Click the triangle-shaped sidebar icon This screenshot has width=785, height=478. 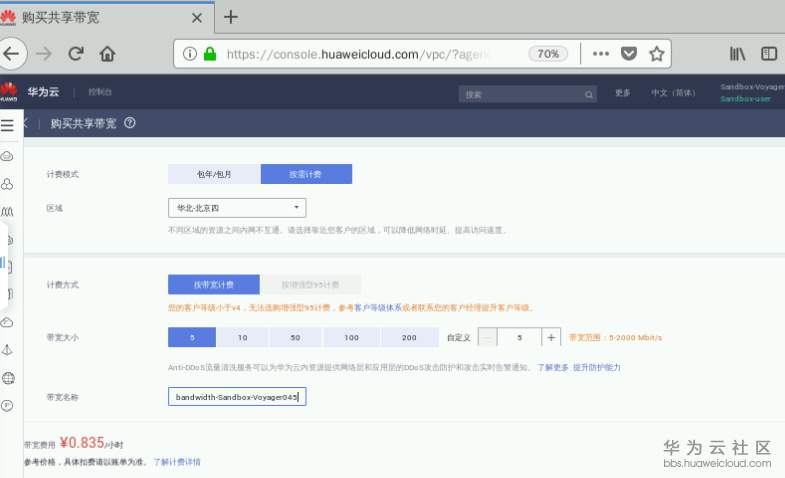click(7, 350)
